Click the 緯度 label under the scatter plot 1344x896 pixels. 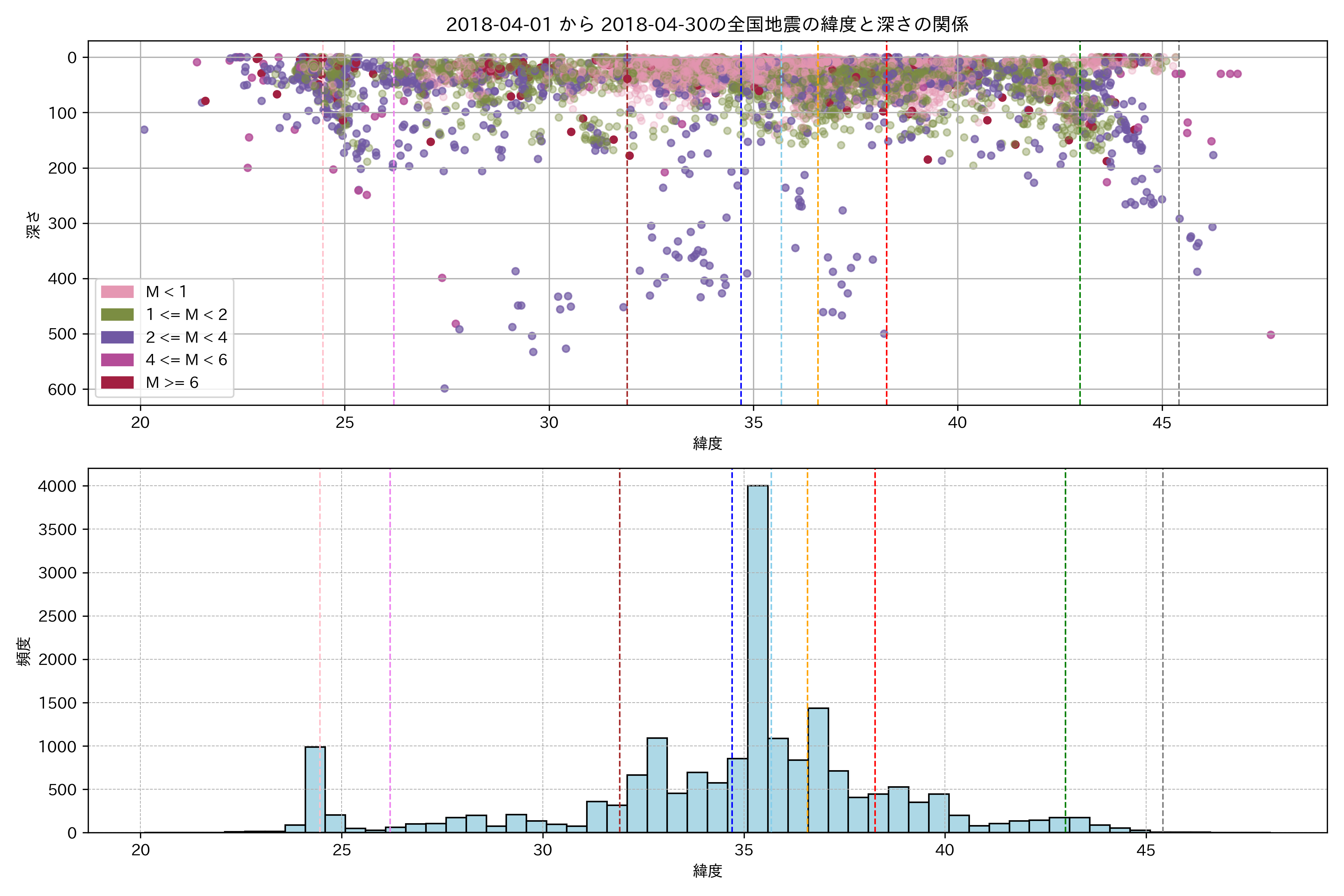point(707,443)
